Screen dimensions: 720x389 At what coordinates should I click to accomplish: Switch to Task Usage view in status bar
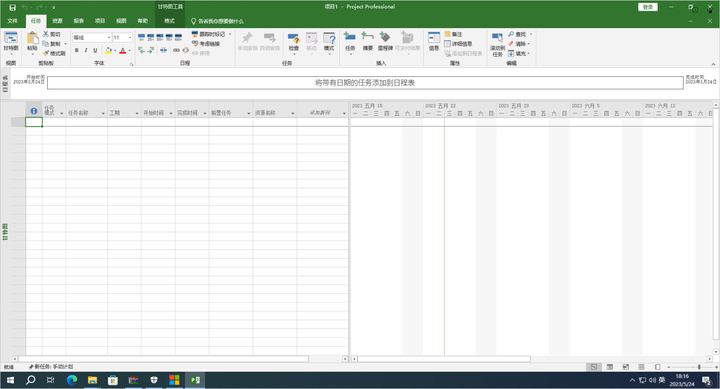610,366
